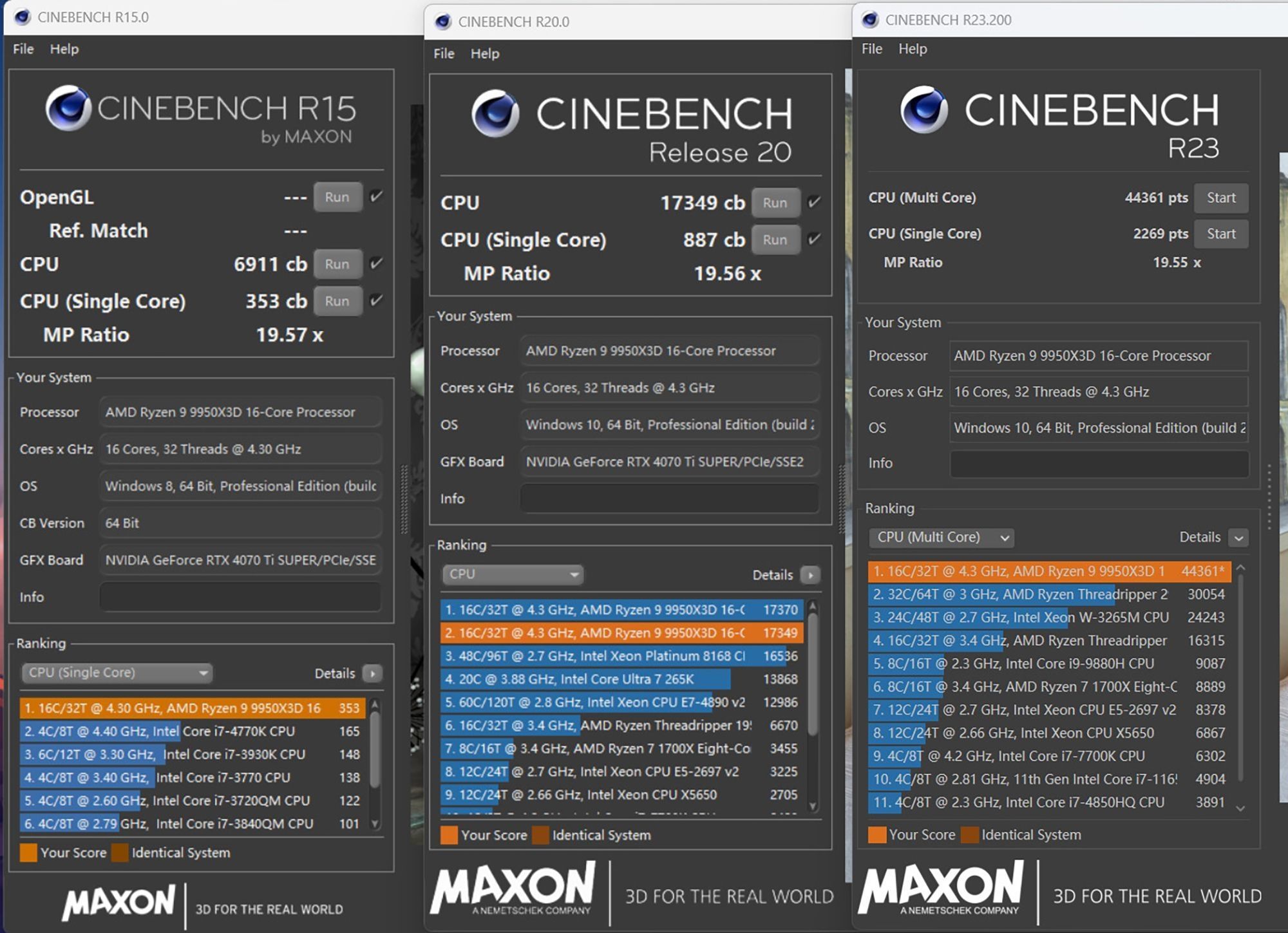The height and width of the screenshot is (933, 1288).
Task: Start the R23 CPU (Multi Core) test
Action: (x=1220, y=198)
